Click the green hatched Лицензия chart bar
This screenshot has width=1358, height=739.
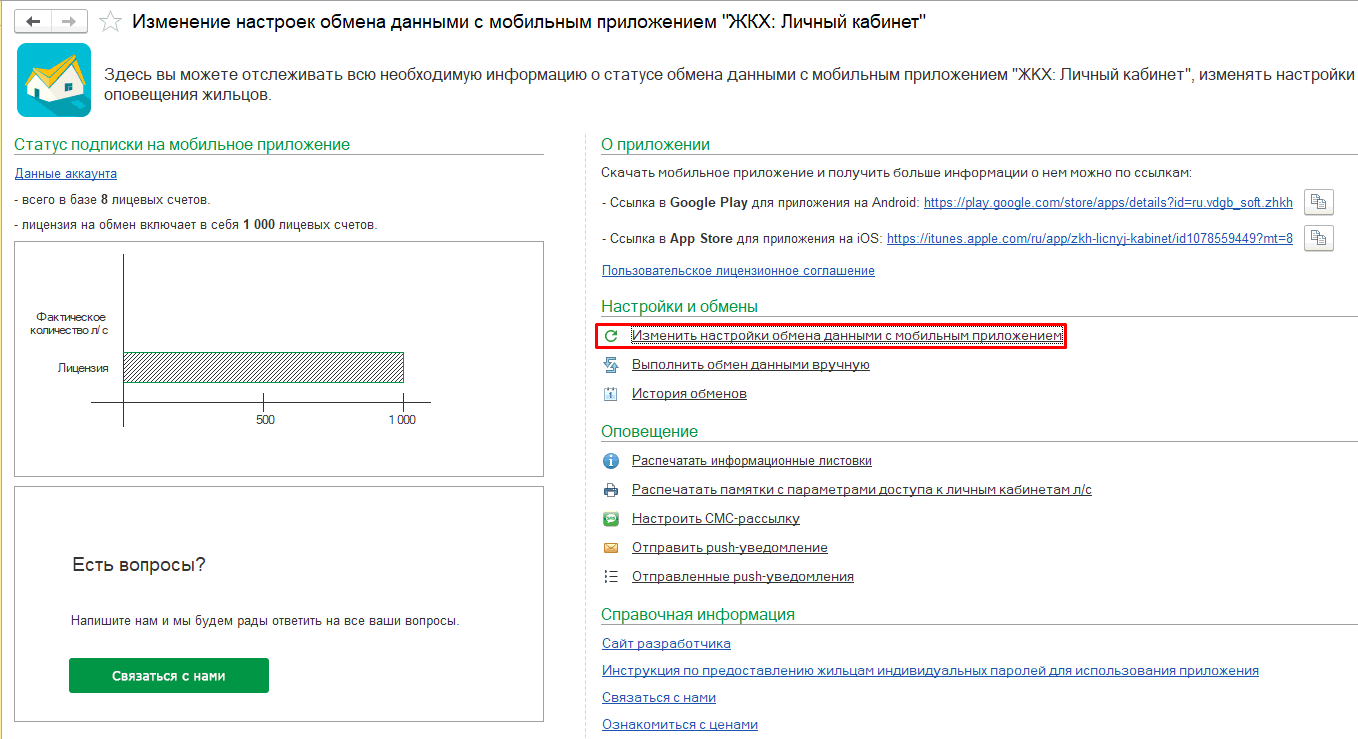point(263,367)
